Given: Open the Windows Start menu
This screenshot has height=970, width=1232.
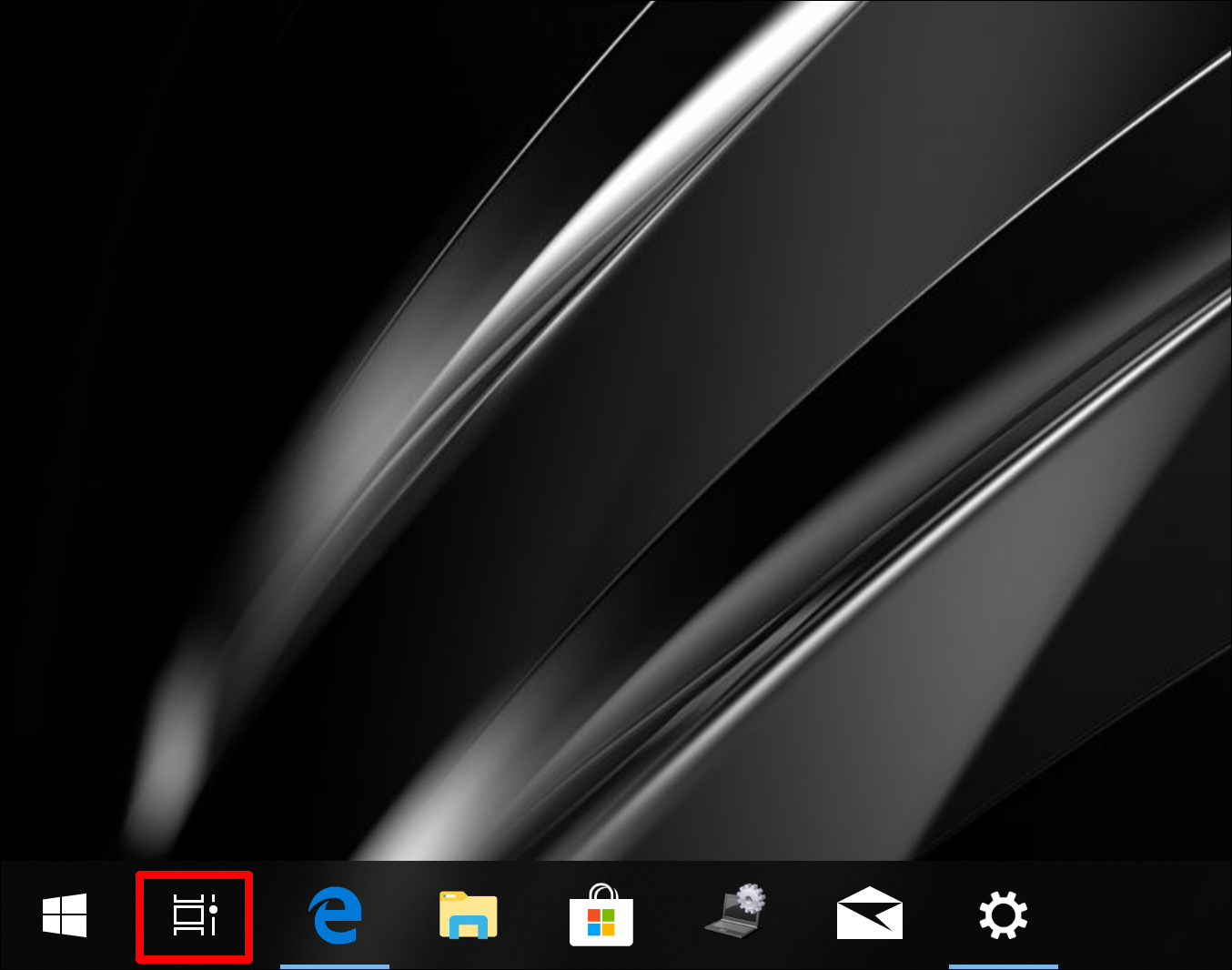Looking at the screenshot, I should (x=65, y=914).
